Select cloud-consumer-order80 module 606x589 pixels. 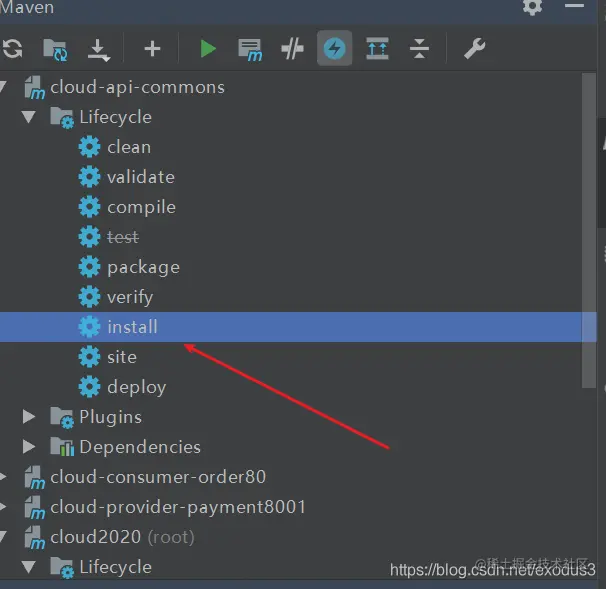[x=158, y=477]
